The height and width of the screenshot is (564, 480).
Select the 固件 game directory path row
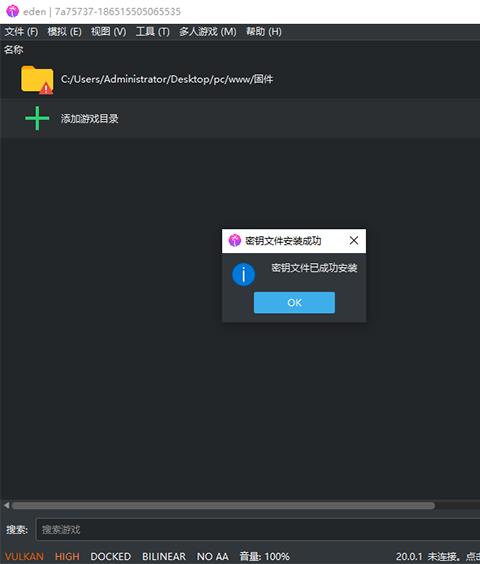point(240,79)
